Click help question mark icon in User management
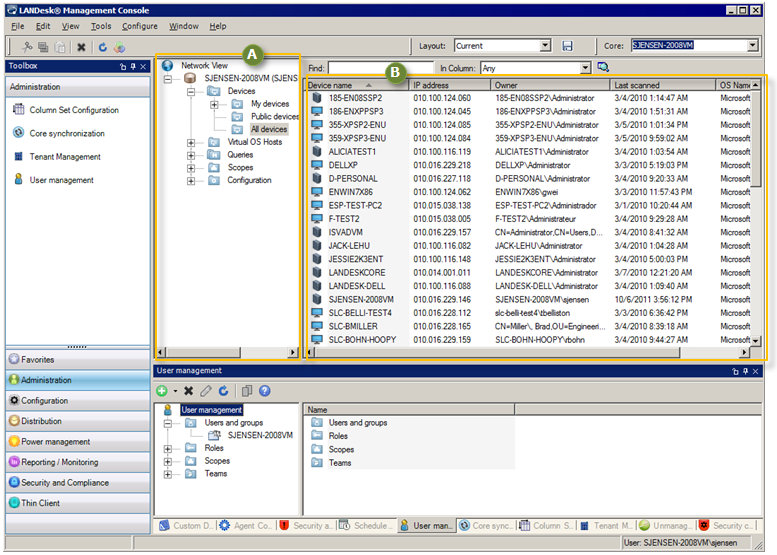 [x=265, y=391]
